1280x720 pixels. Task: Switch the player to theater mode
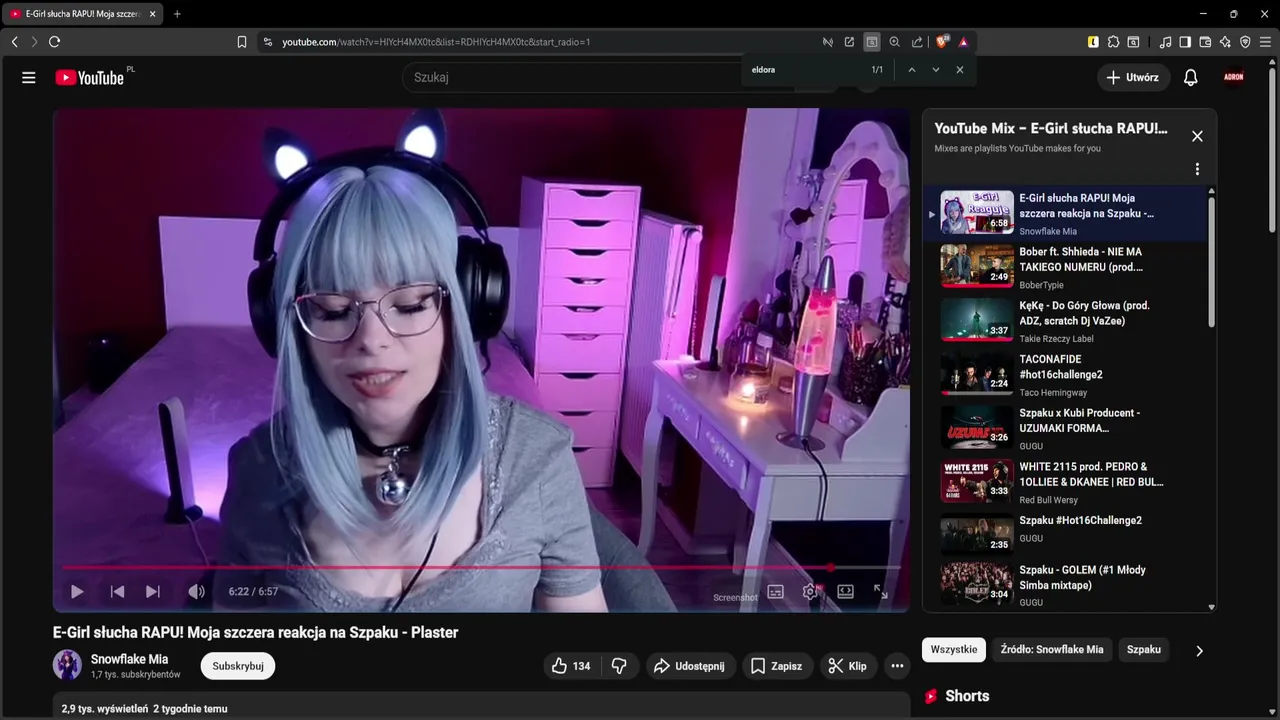click(845, 592)
